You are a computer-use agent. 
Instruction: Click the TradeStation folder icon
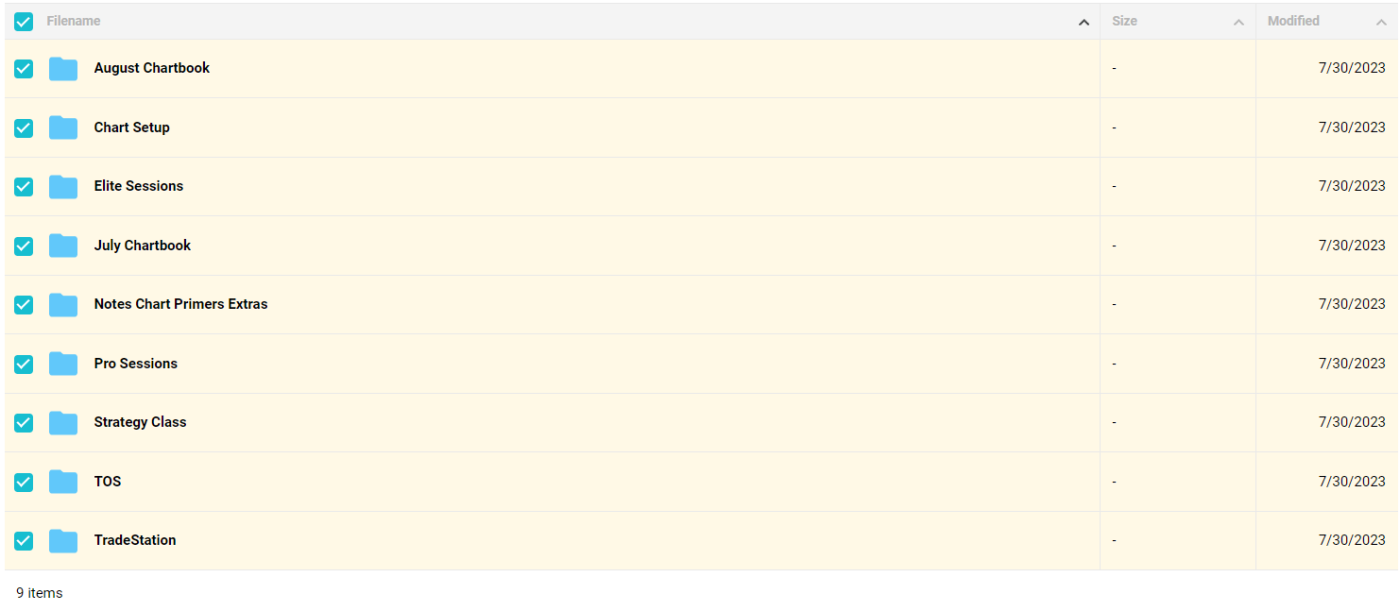point(63,541)
